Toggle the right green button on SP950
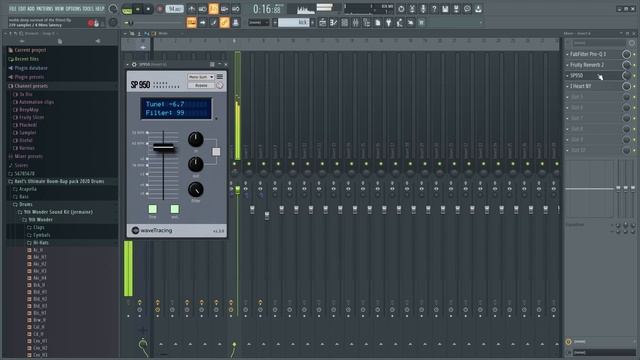The height and width of the screenshot is (360, 640). (x=175, y=209)
